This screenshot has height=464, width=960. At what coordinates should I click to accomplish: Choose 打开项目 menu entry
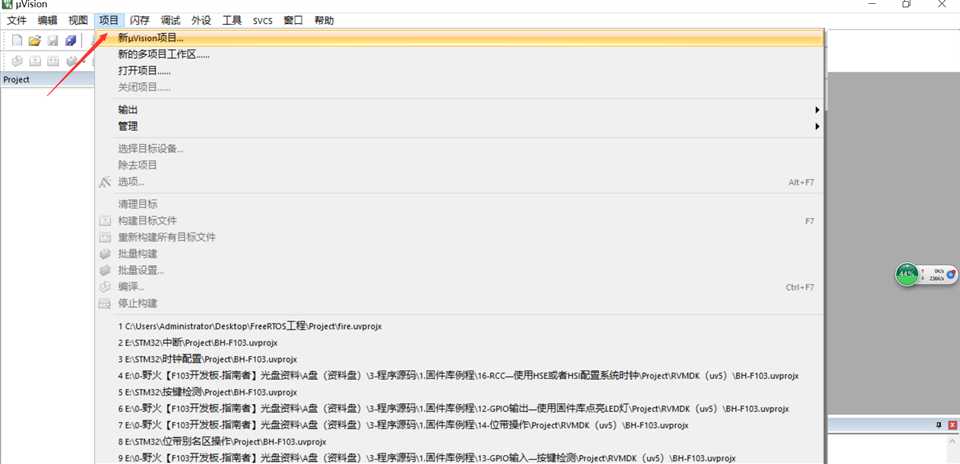click(459, 71)
